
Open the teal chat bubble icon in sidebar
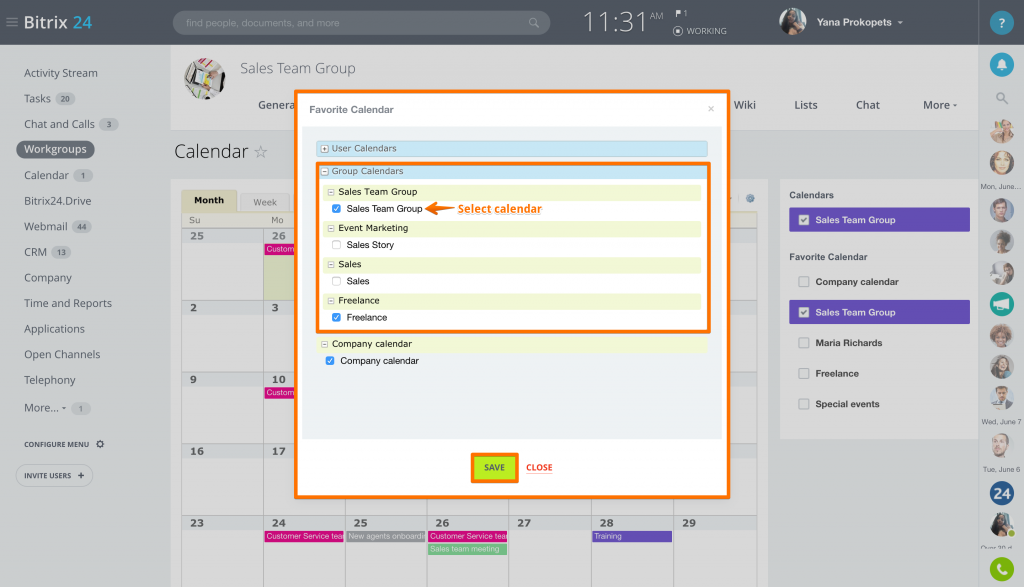(x=1001, y=304)
